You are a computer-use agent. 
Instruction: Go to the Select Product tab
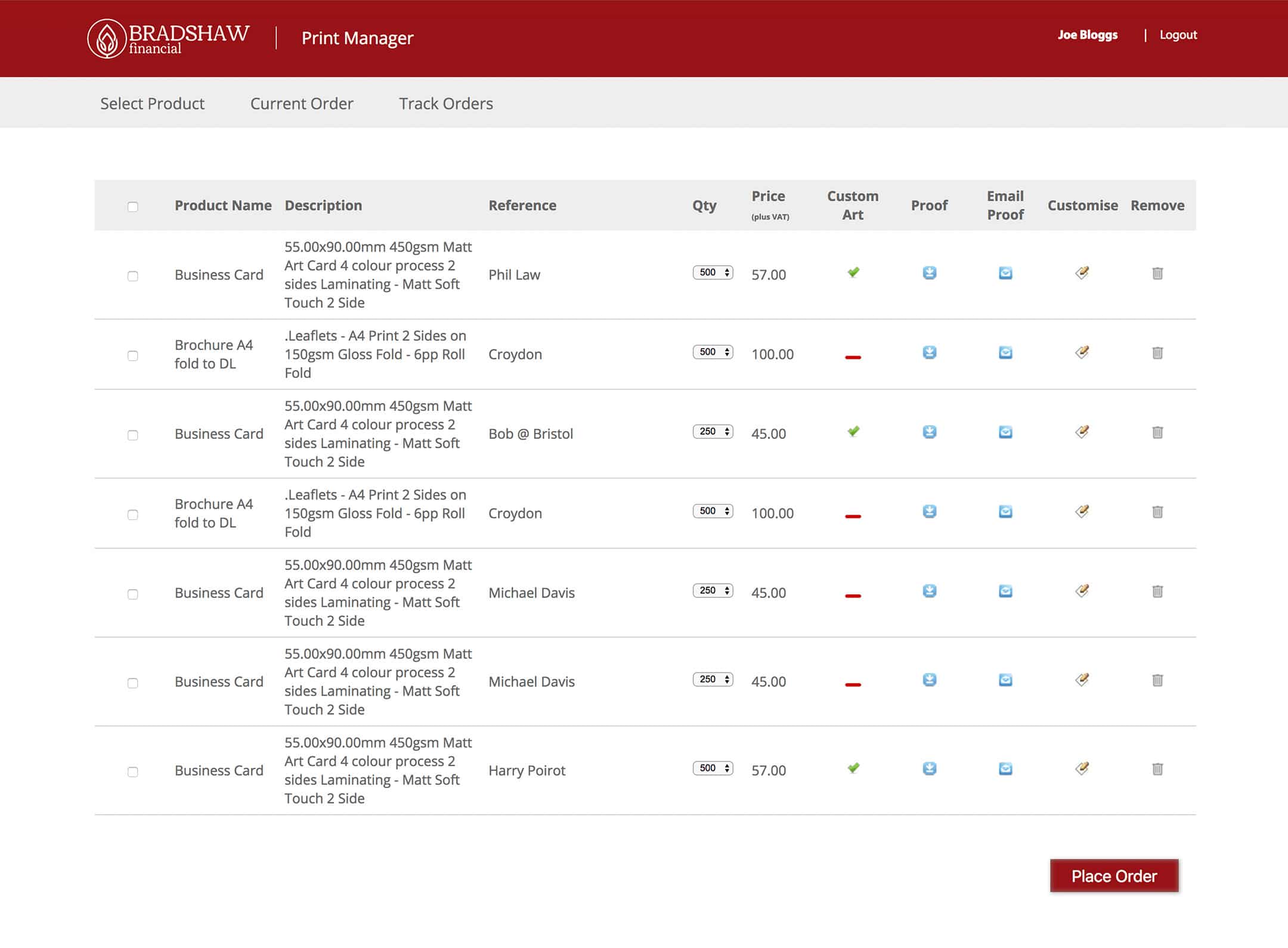coord(152,104)
